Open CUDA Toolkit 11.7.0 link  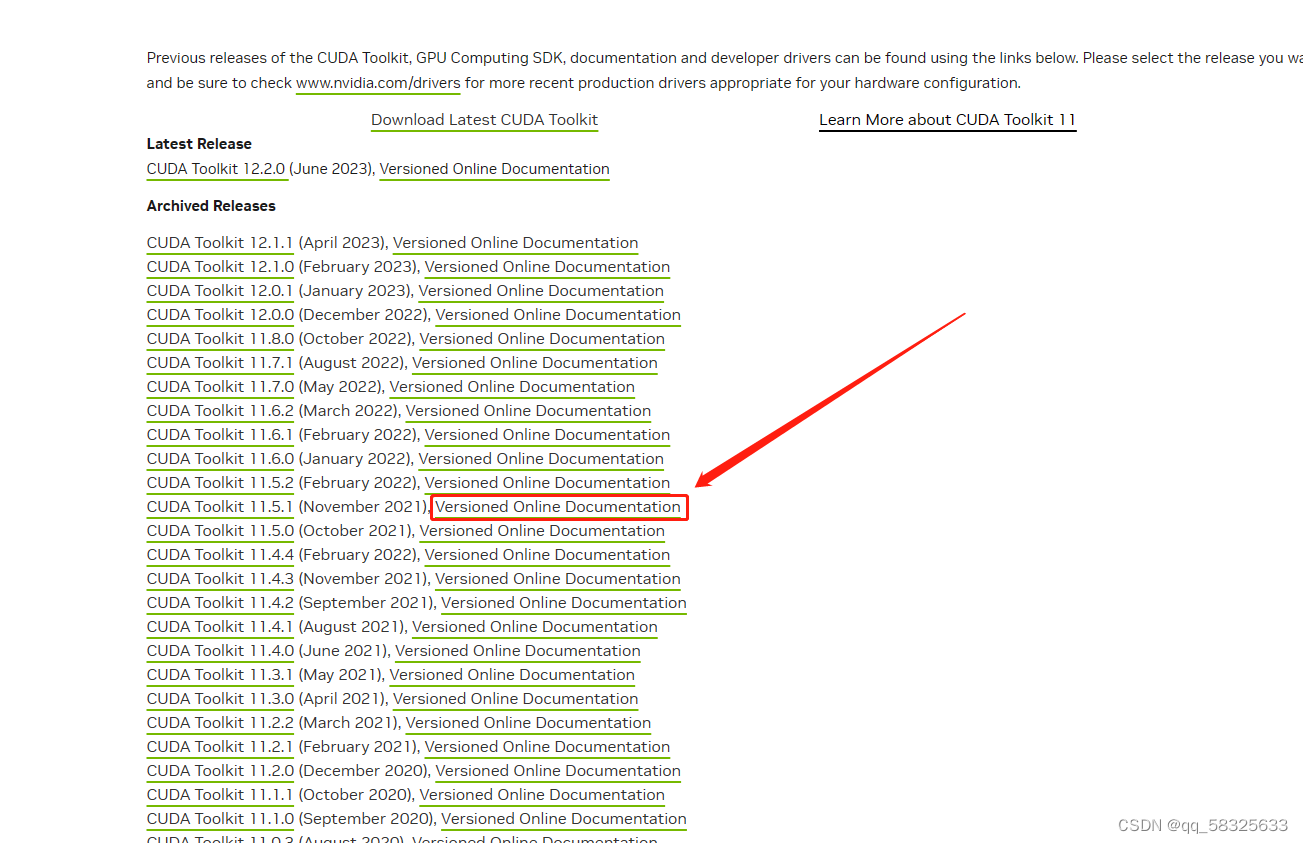click(220, 387)
